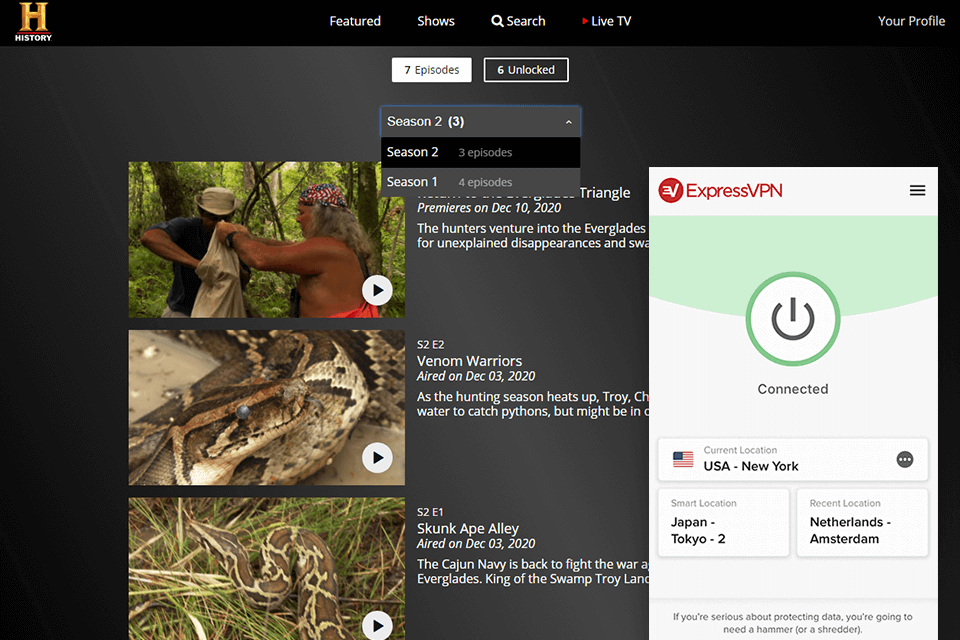The height and width of the screenshot is (640, 960).
Task: Choose Season 1 with 4 episodes
Action: pos(481,182)
